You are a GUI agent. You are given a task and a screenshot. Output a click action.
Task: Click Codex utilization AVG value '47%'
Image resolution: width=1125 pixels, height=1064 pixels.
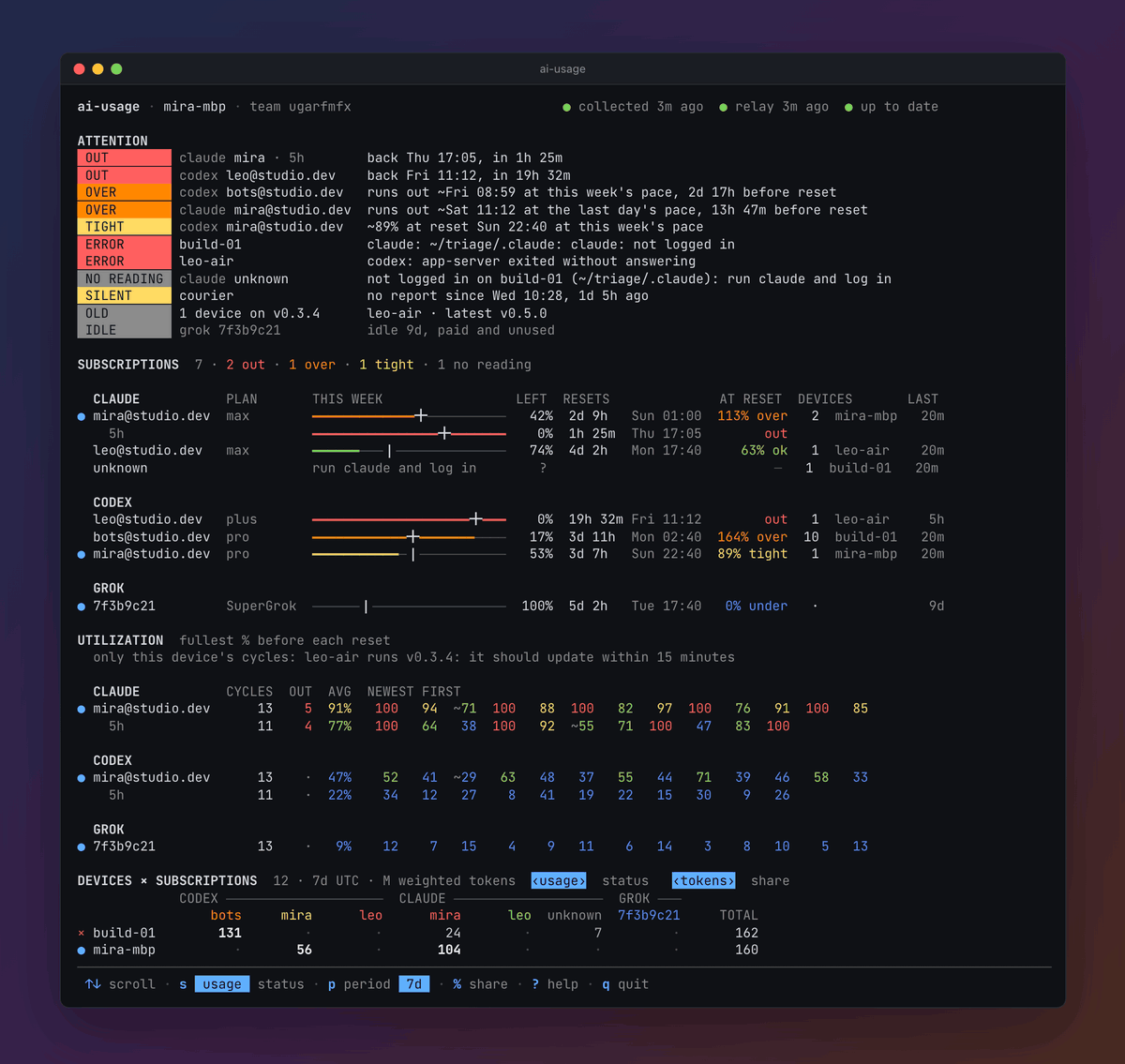pos(340,778)
